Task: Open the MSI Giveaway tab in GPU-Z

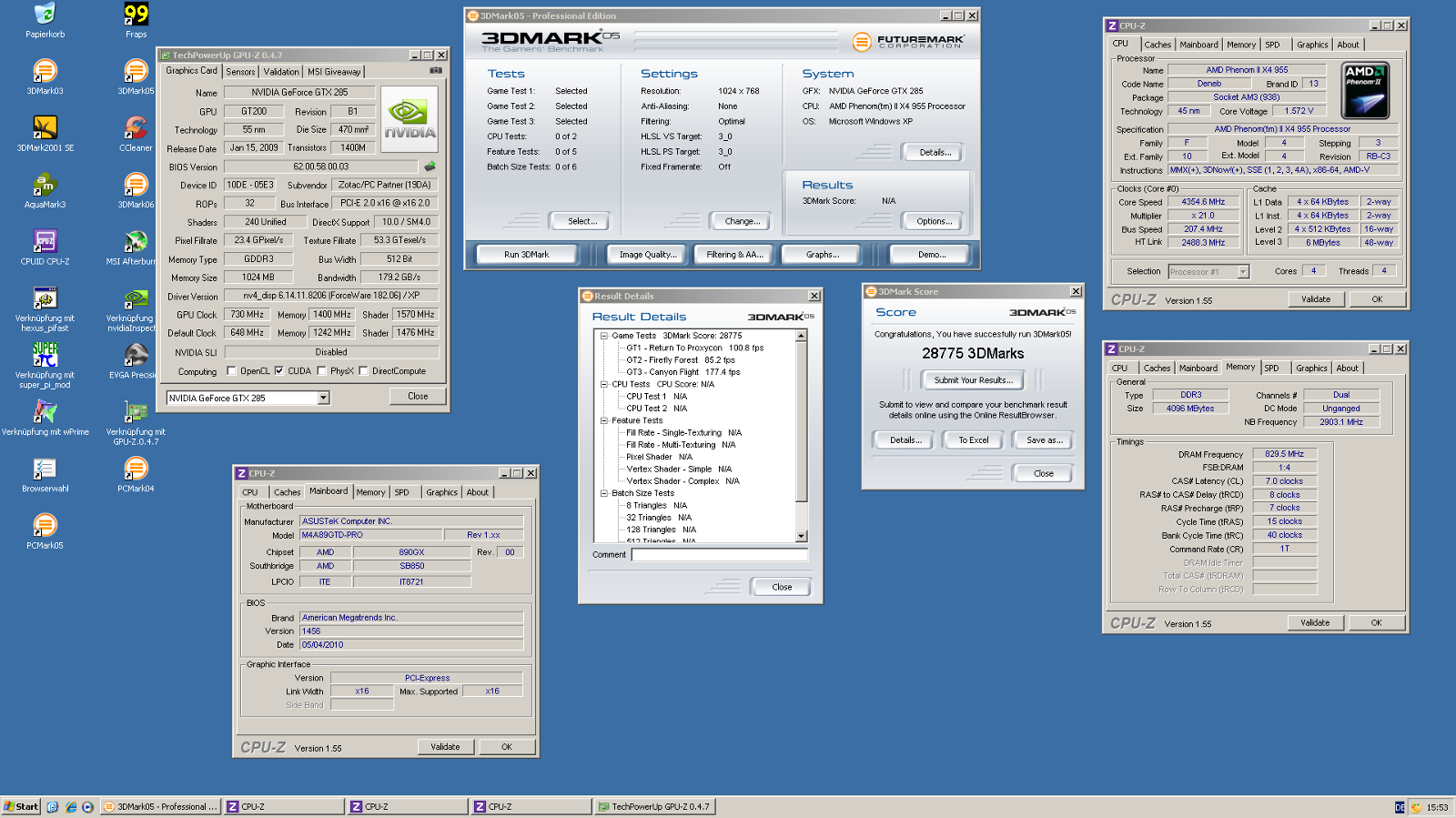Action: (334, 72)
